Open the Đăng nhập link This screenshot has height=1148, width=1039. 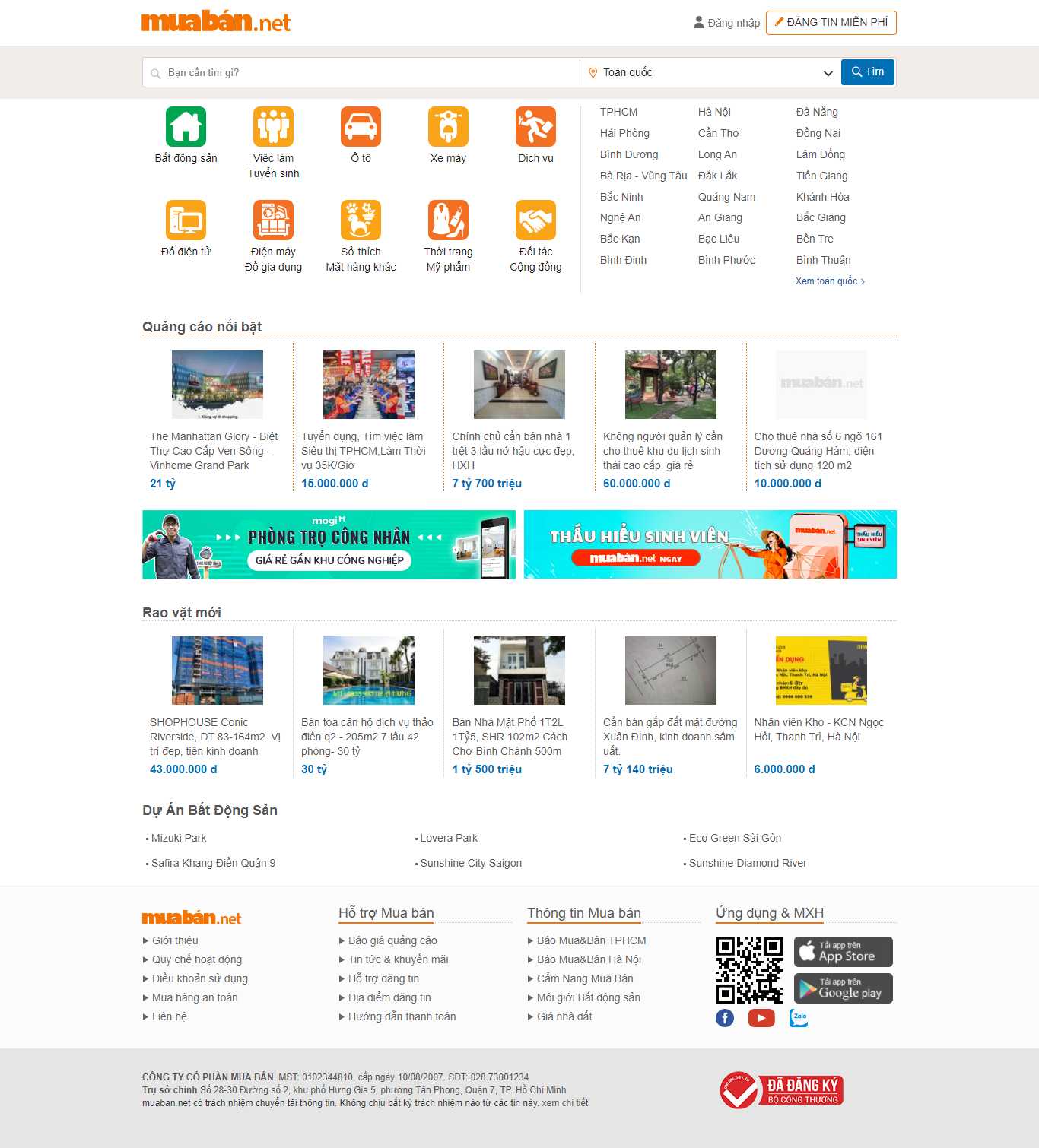coord(732,23)
